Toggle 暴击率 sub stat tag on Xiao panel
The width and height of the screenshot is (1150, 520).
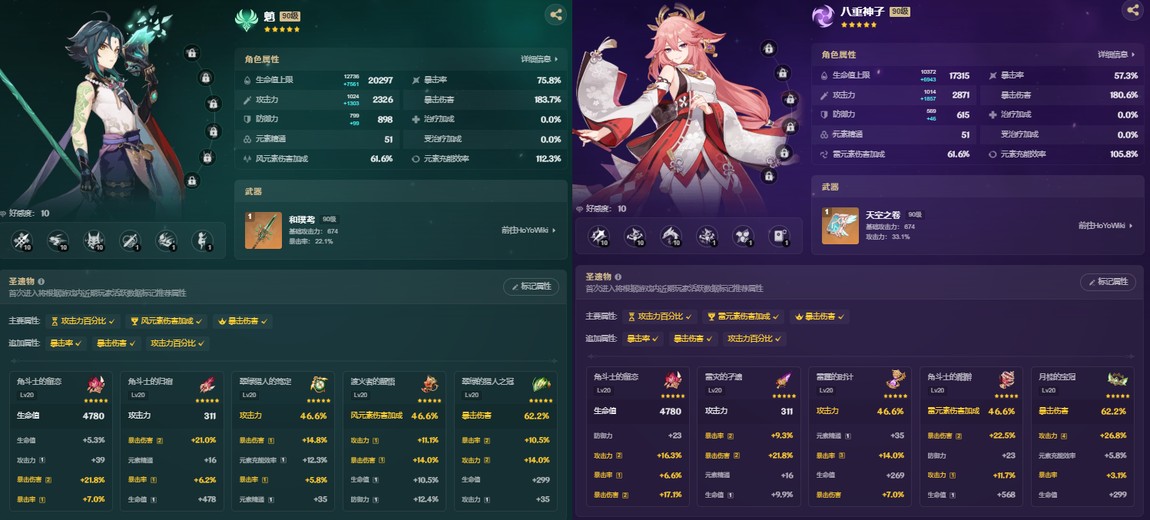click(x=65, y=343)
